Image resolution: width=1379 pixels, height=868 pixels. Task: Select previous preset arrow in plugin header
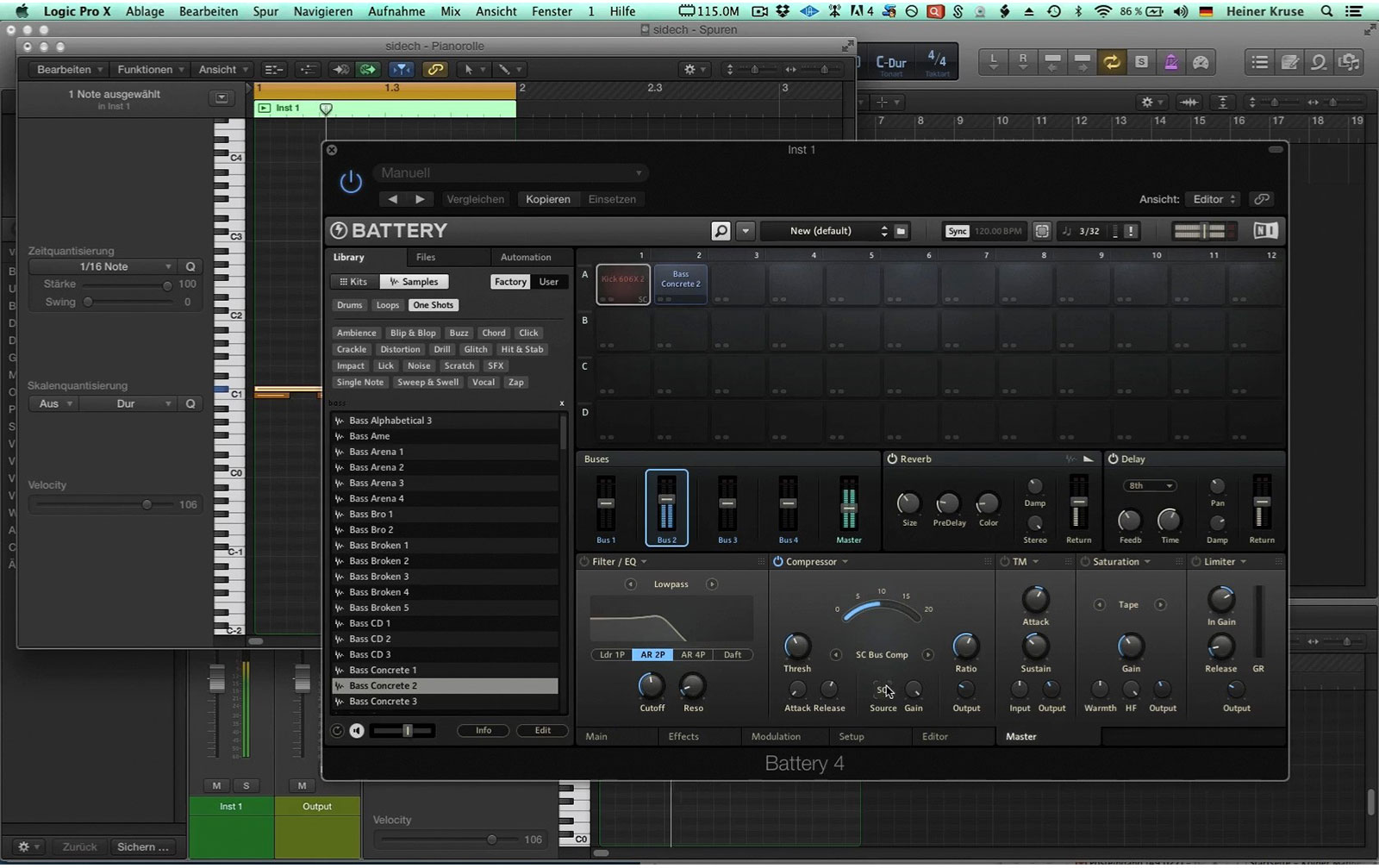[x=393, y=199]
